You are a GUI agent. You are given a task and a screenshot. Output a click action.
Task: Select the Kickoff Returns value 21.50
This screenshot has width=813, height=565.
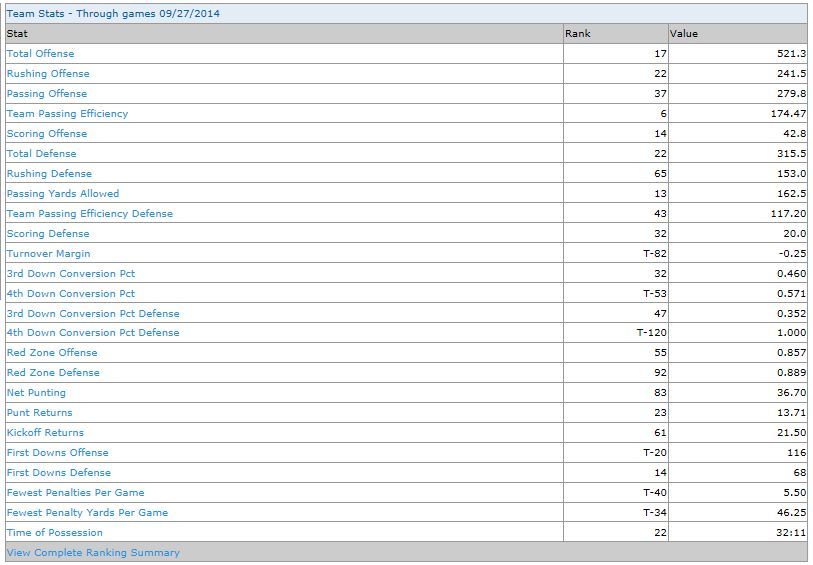coord(791,432)
